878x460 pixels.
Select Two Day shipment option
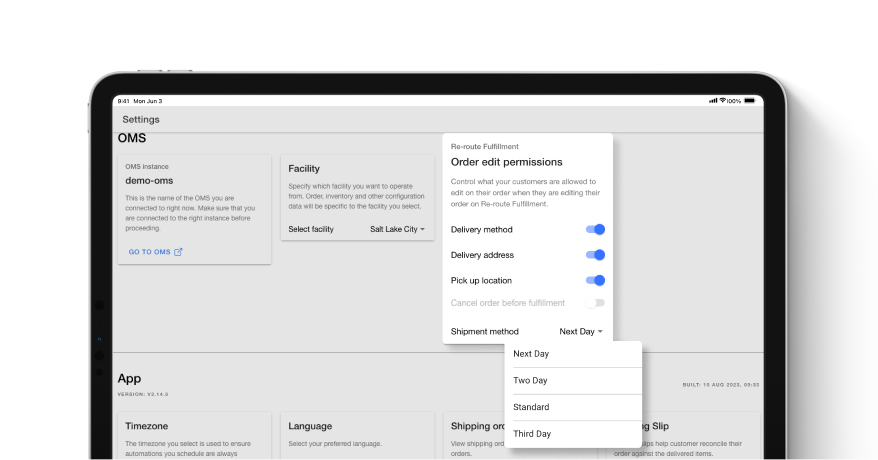click(530, 381)
